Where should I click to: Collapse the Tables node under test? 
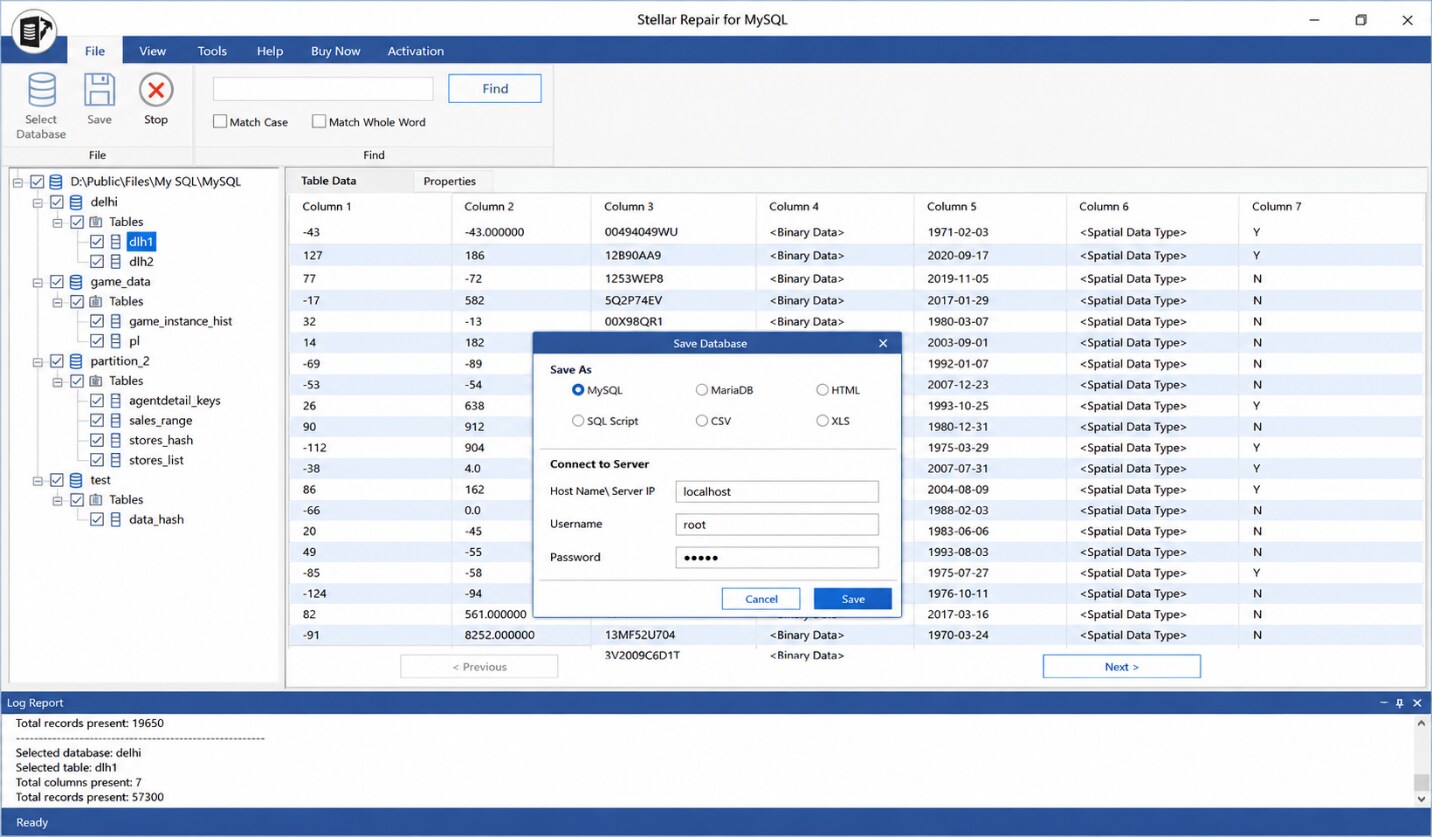58,500
